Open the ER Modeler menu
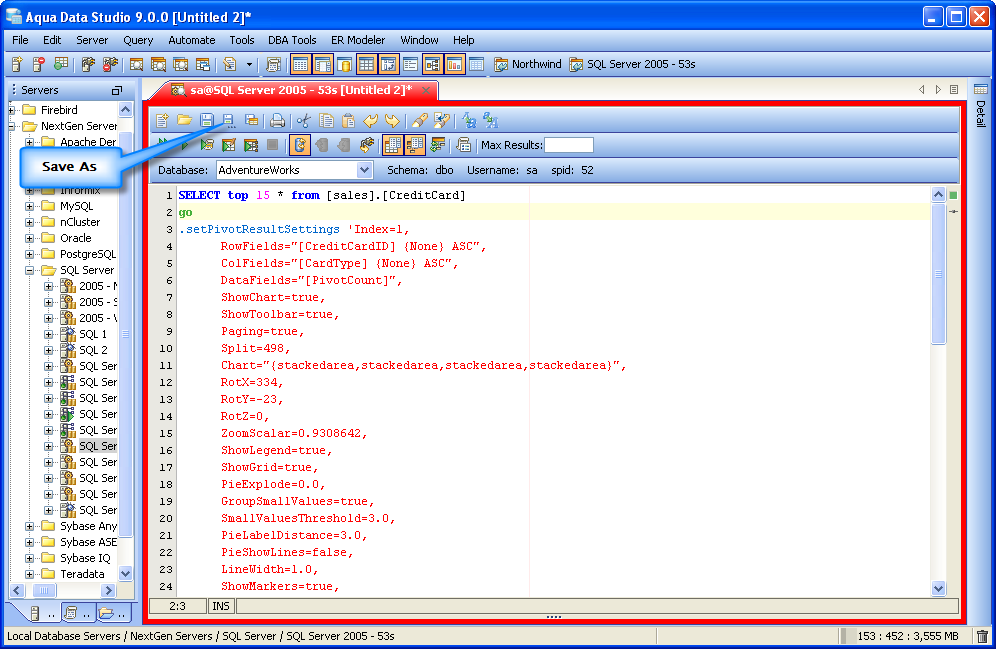 click(x=358, y=40)
